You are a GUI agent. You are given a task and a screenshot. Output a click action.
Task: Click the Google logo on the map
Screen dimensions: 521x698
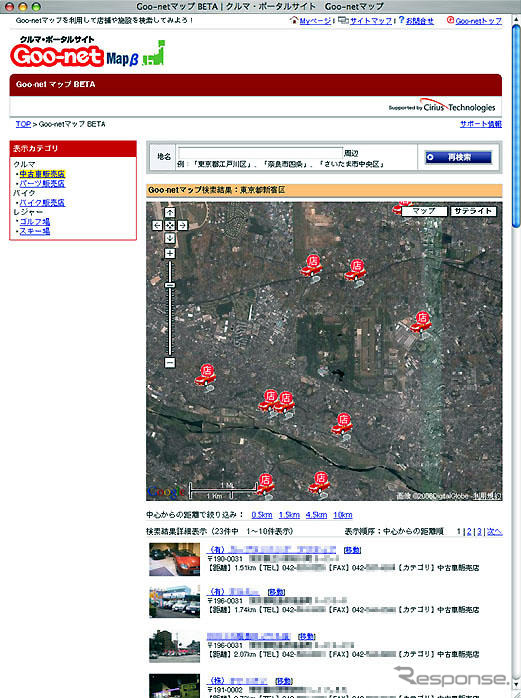tap(165, 491)
